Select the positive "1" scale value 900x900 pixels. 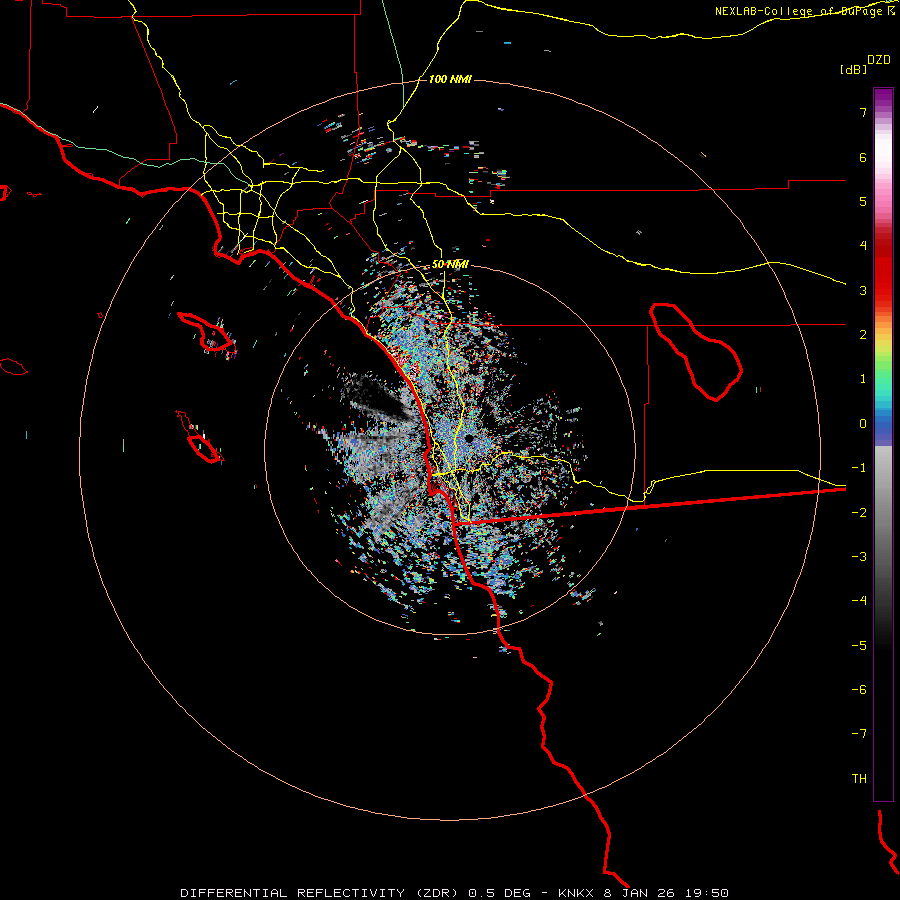(863, 379)
